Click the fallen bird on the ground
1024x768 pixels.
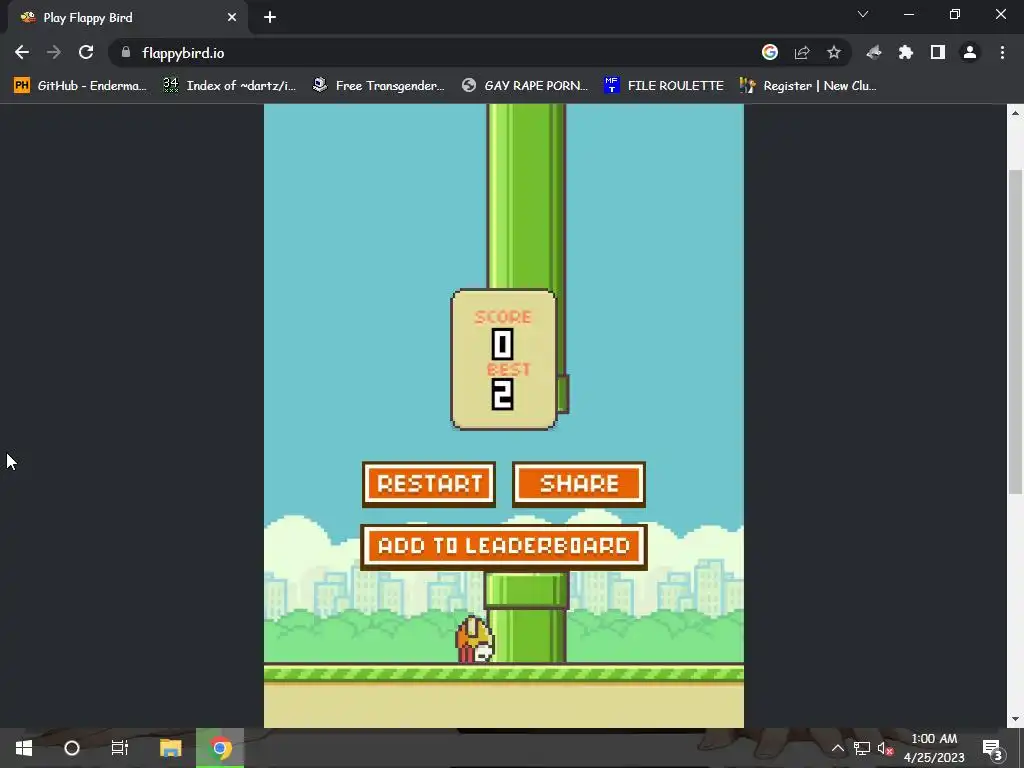point(475,641)
